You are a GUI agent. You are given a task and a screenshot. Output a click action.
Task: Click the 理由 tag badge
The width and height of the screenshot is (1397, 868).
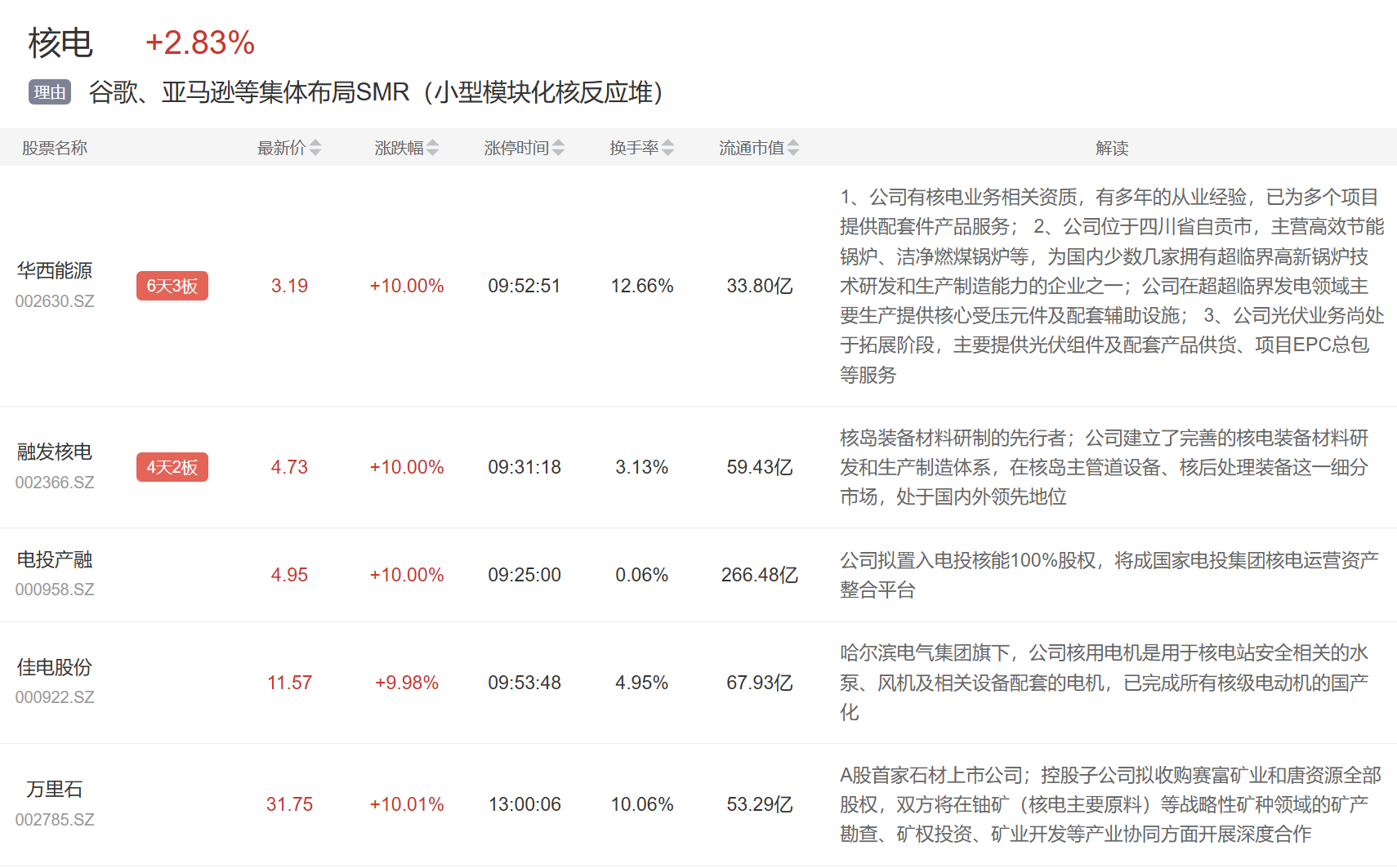click(50, 92)
